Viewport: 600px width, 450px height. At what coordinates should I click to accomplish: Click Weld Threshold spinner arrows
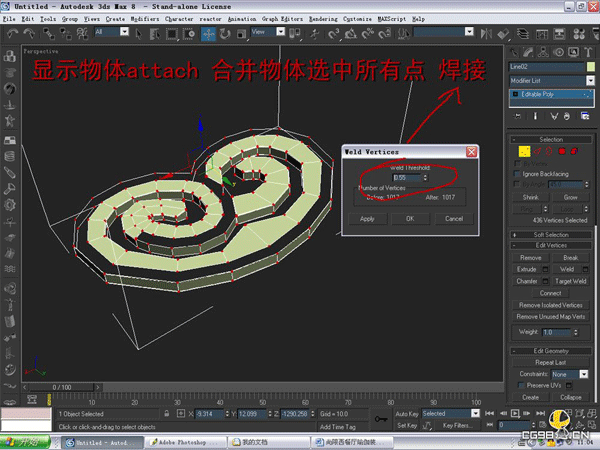click(x=425, y=178)
